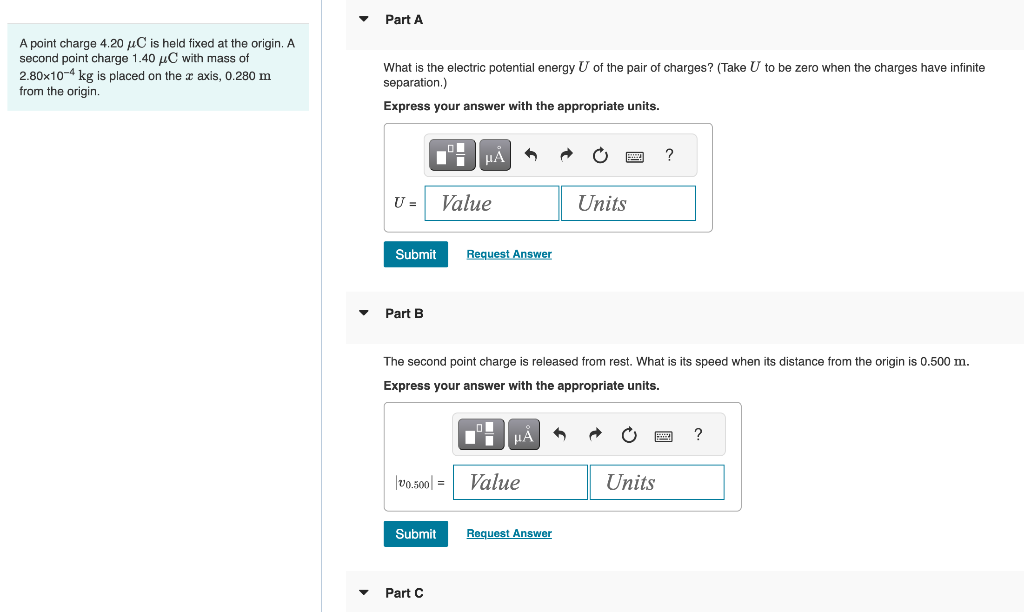Open templates icon in Part B toolbar

click(x=481, y=434)
